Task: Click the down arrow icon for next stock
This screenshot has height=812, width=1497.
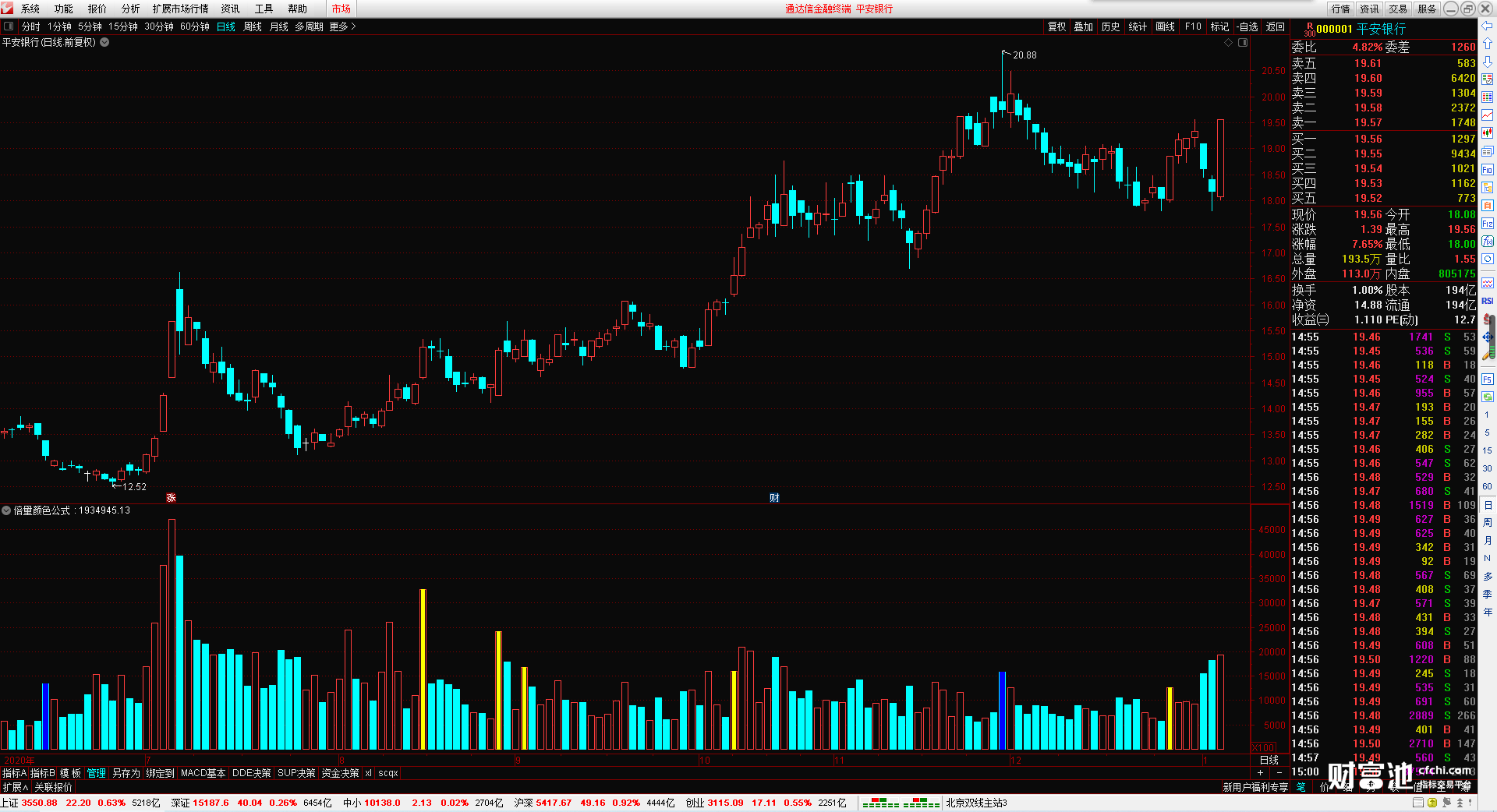Action: 1488,62
